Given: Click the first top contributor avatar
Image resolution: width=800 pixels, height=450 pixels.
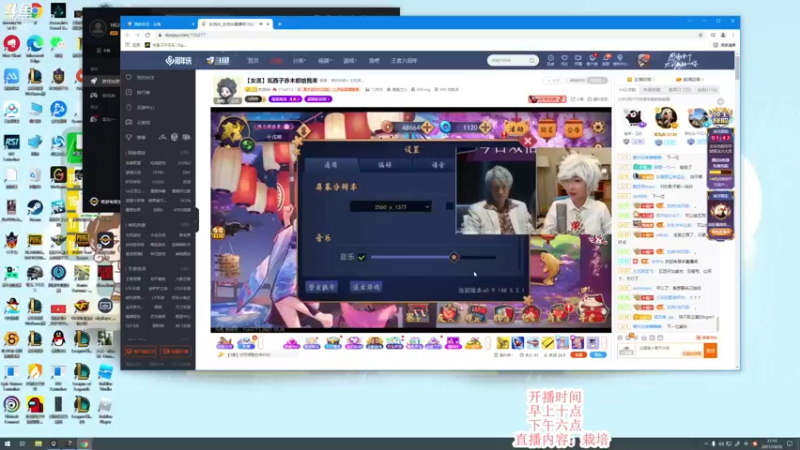Looking at the screenshot, I should tap(634, 118).
